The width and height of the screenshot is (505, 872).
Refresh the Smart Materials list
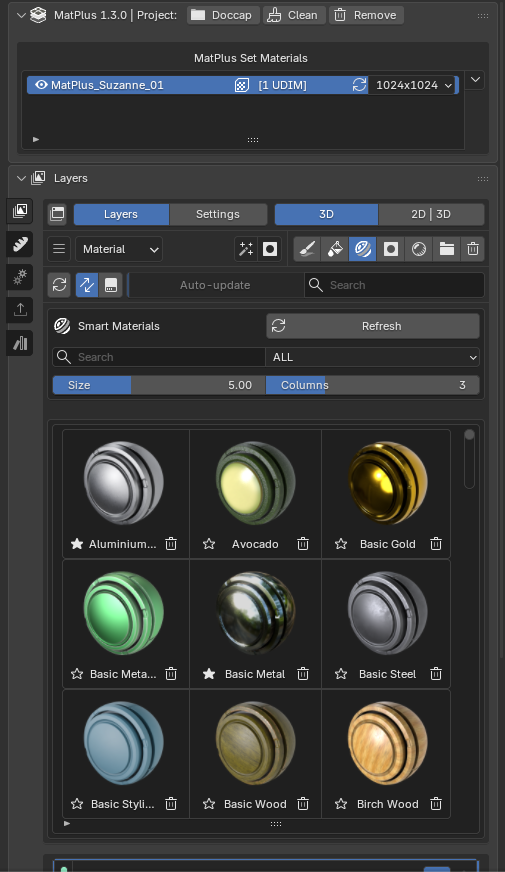coord(373,326)
